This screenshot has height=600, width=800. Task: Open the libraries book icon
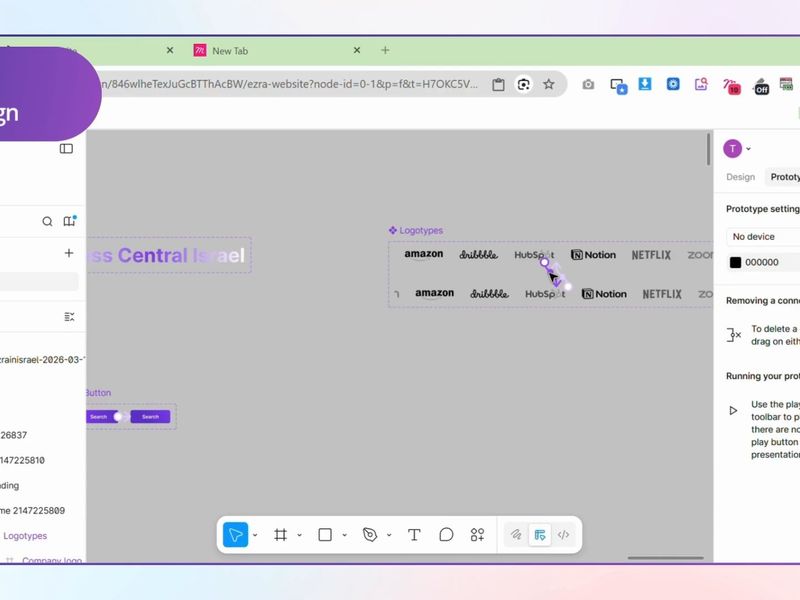tap(69, 221)
